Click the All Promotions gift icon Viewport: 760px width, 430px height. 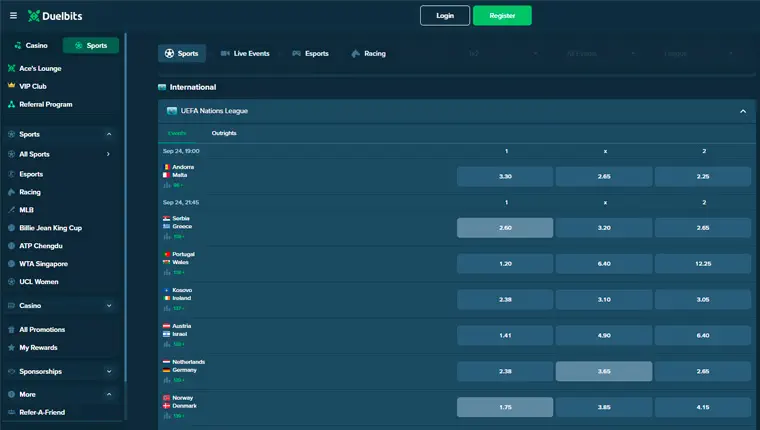click(12, 330)
